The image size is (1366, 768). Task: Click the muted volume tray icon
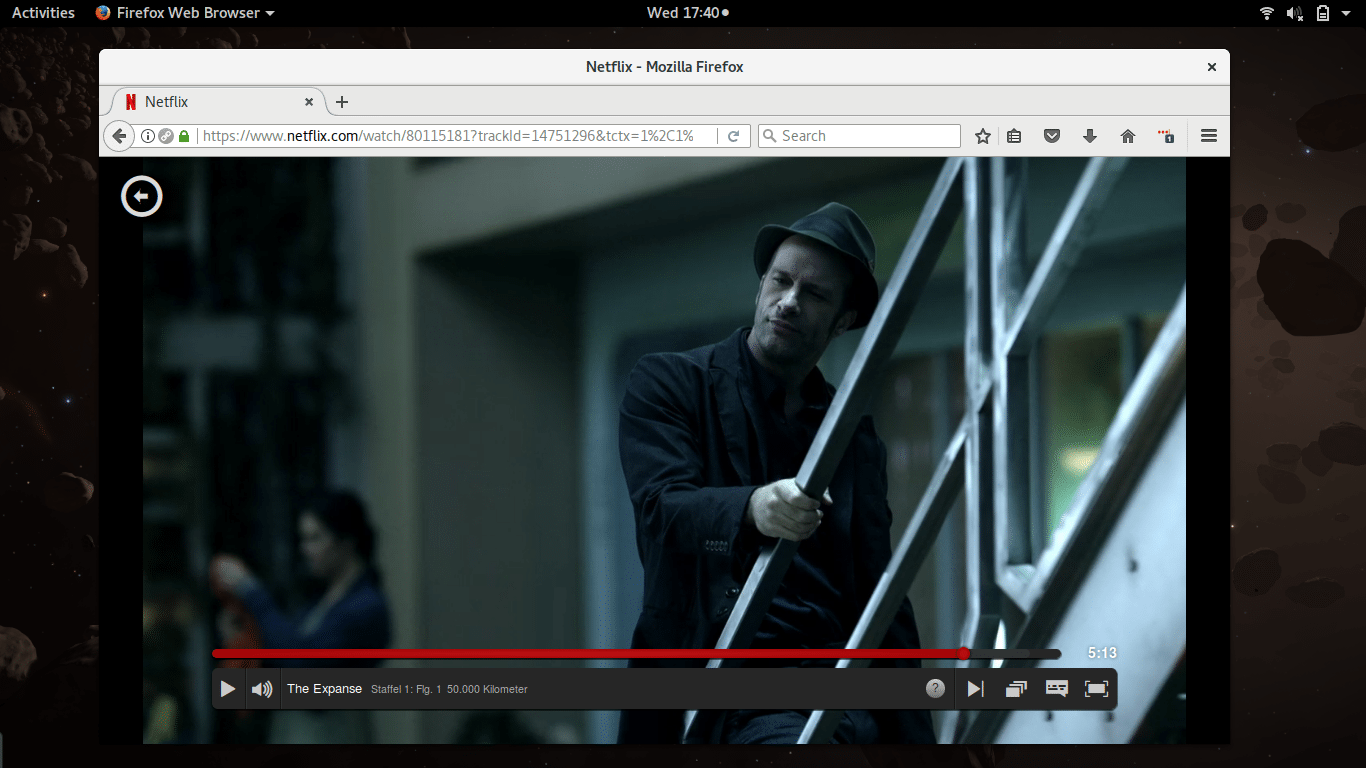coord(1295,13)
